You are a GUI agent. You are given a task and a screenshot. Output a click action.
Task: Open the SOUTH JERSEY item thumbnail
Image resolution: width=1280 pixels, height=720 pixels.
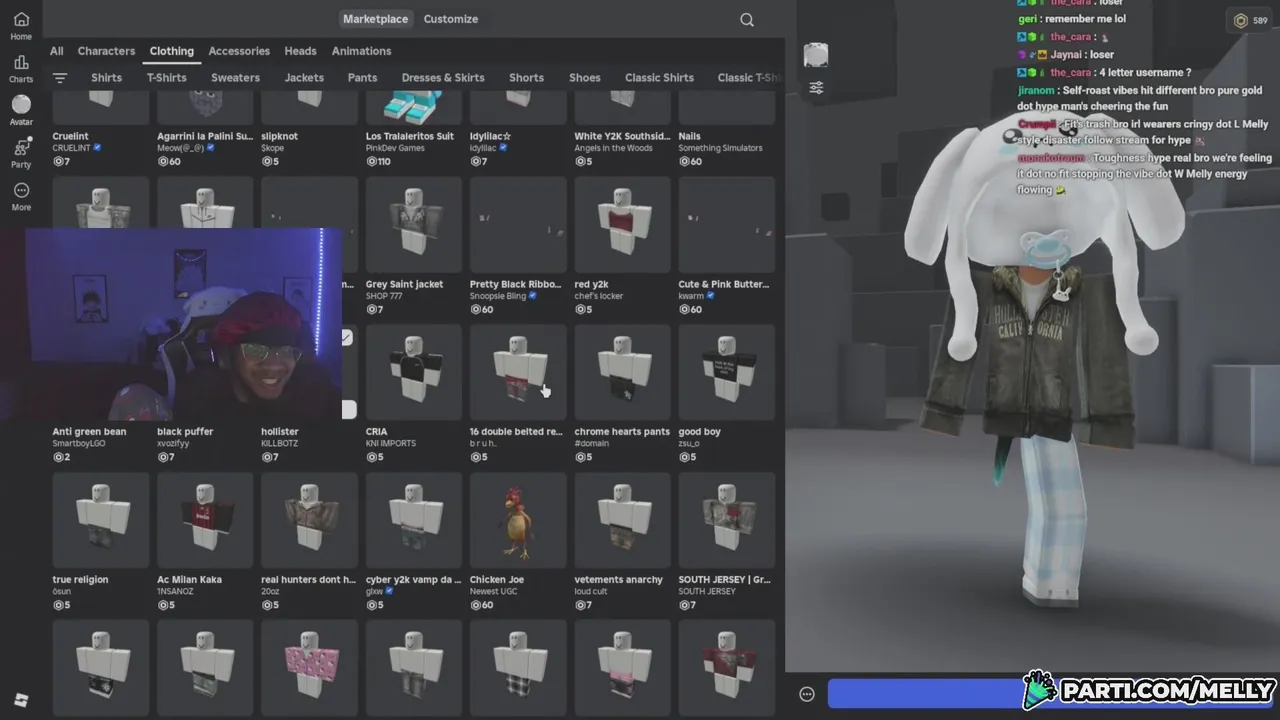(x=727, y=520)
